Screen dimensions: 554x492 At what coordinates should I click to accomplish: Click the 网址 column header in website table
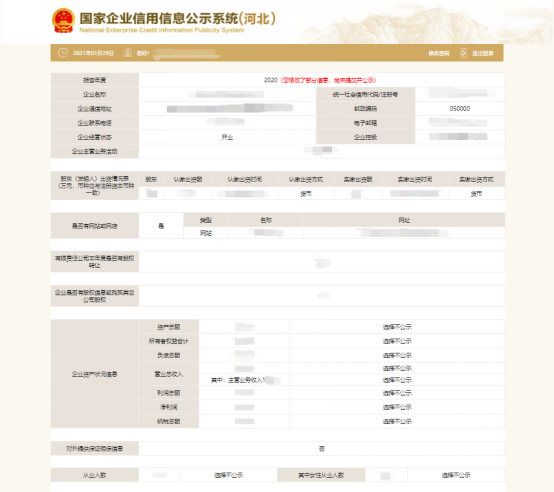coord(404,220)
